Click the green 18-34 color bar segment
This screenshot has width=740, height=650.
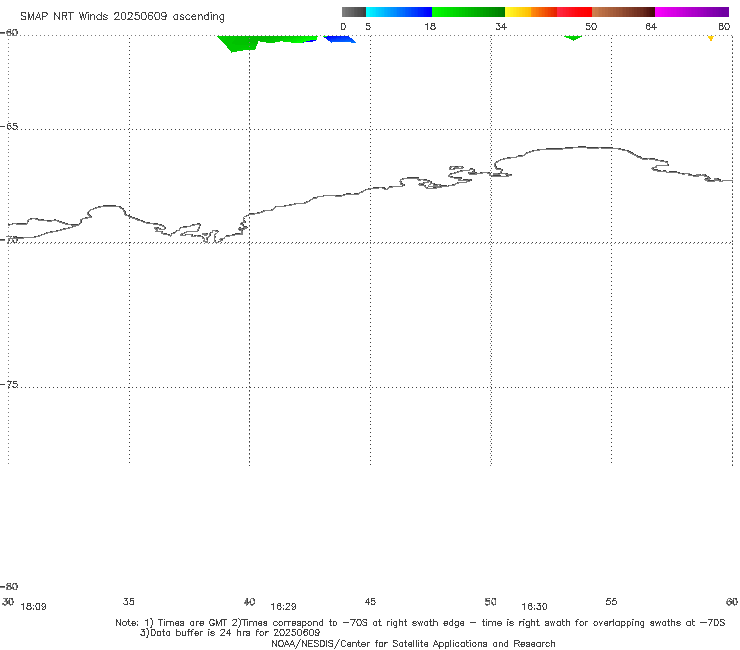pyautogui.click(x=468, y=12)
